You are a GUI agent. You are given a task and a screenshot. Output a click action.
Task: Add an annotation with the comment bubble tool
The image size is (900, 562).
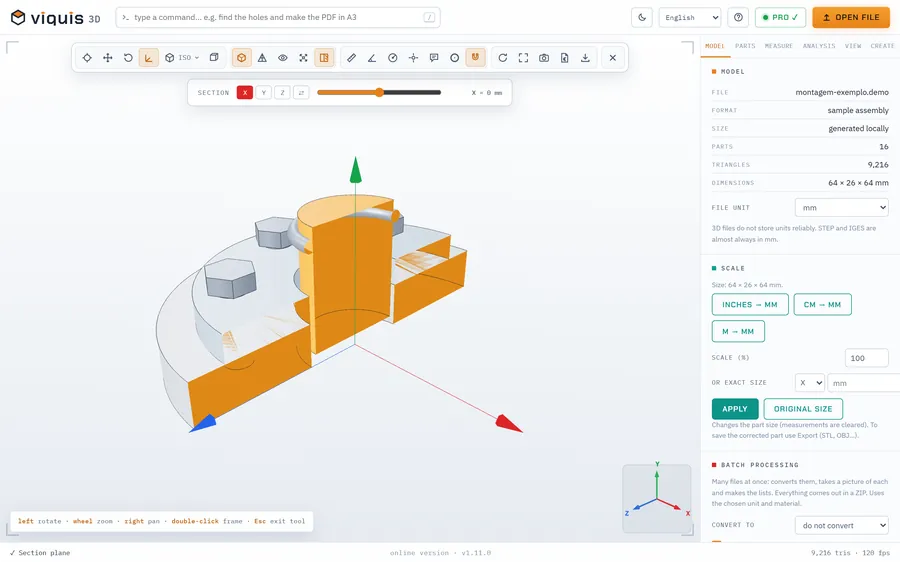tap(434, 57)
